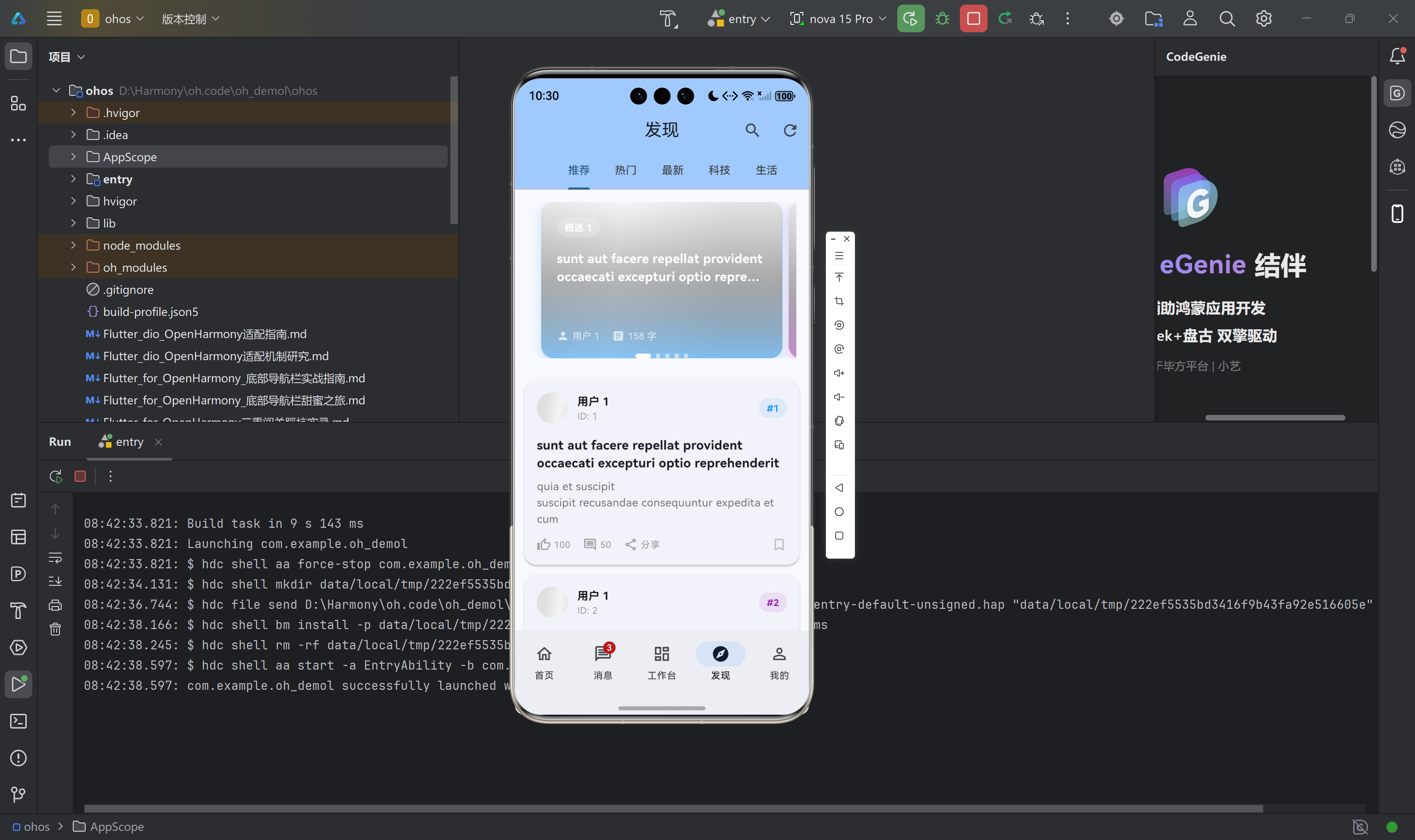
Task: Open the nova 15 Pro device dropdown
Action: pos(838,19)
